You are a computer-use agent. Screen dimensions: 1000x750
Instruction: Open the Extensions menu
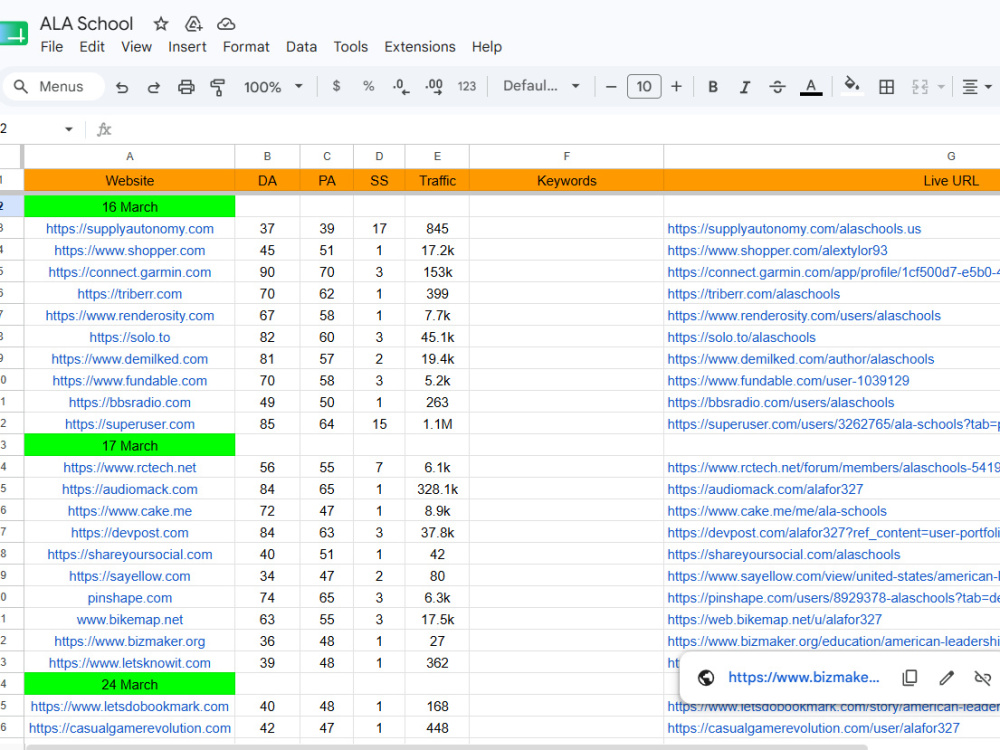[420, 47]
